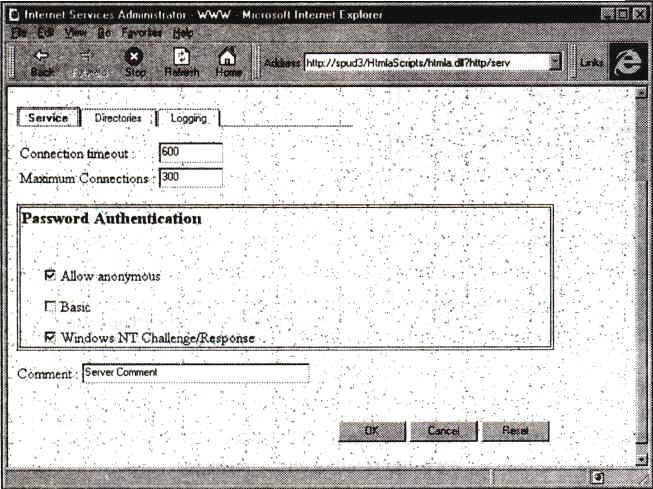Switch to the Directories tab
This screenshot has width=653, height=489.
pos(118,118)
